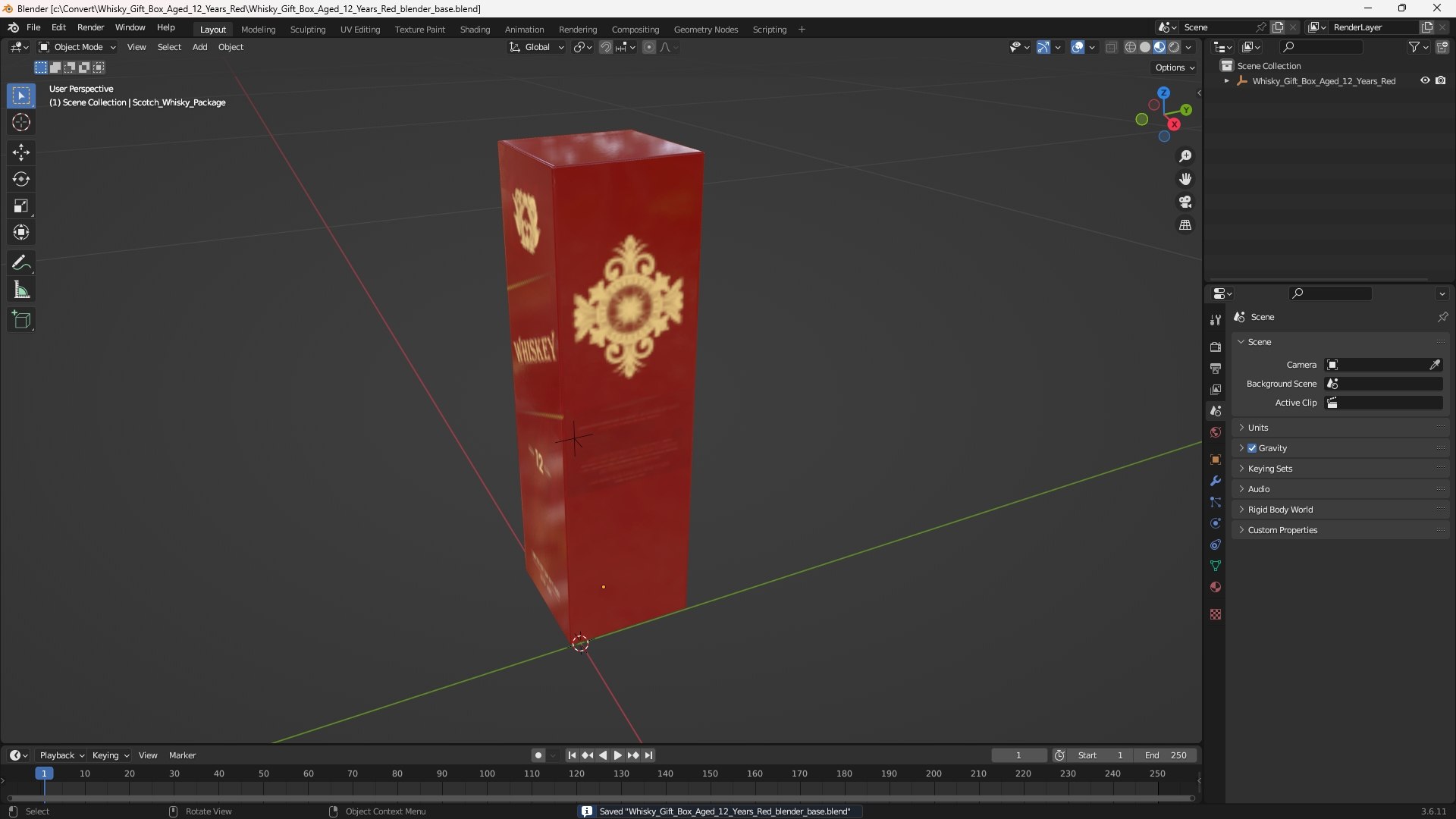1456x819 pixels.
Task: Toggle snapping magnet
Action: click(605, 47)
